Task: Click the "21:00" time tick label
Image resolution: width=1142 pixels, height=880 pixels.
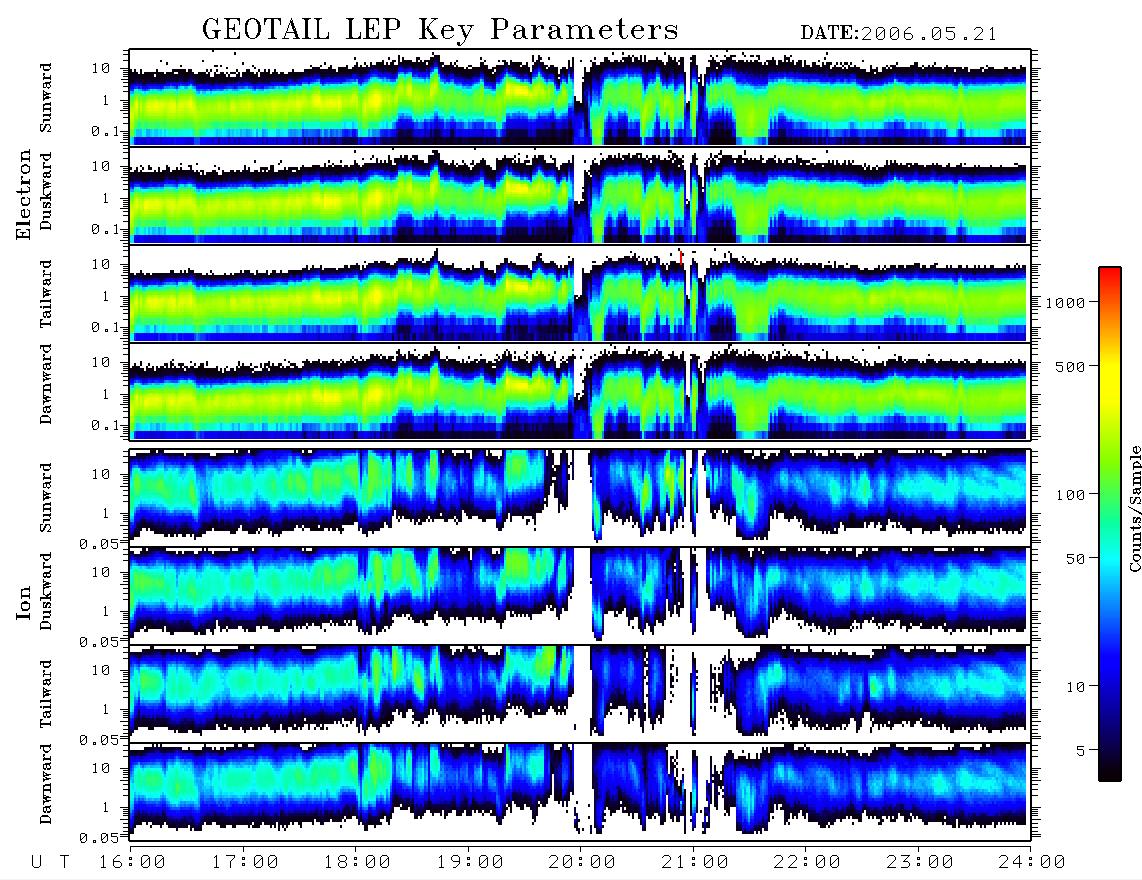Action: point(694,862)
